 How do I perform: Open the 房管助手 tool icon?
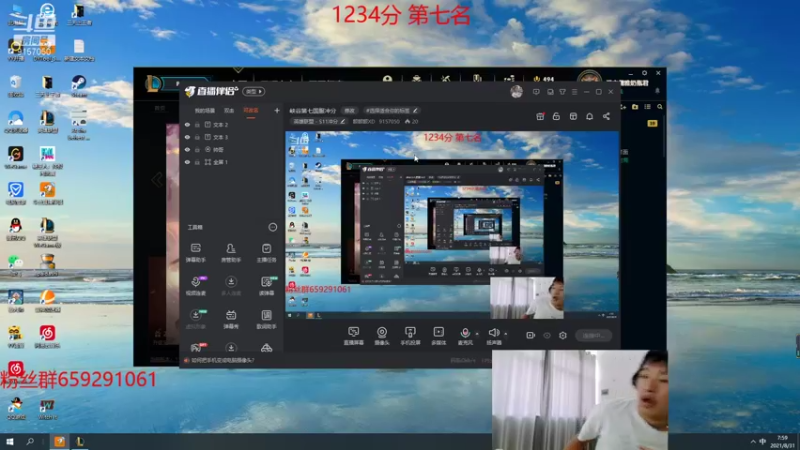tap(231, 253)
